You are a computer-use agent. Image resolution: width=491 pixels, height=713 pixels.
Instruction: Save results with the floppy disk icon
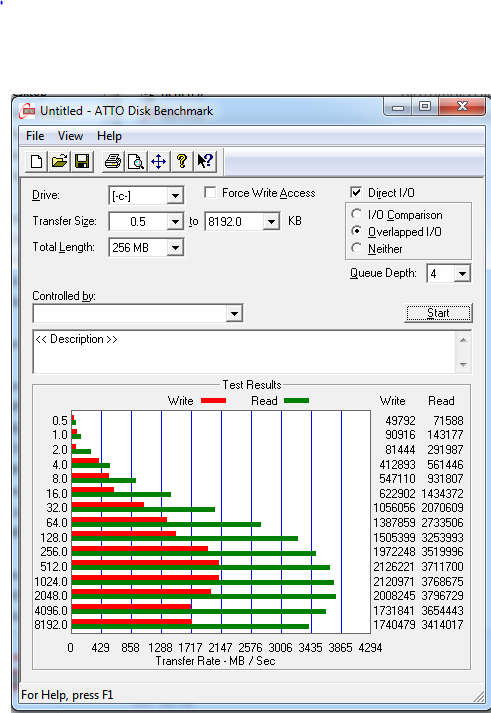click(x=82, y=161)
